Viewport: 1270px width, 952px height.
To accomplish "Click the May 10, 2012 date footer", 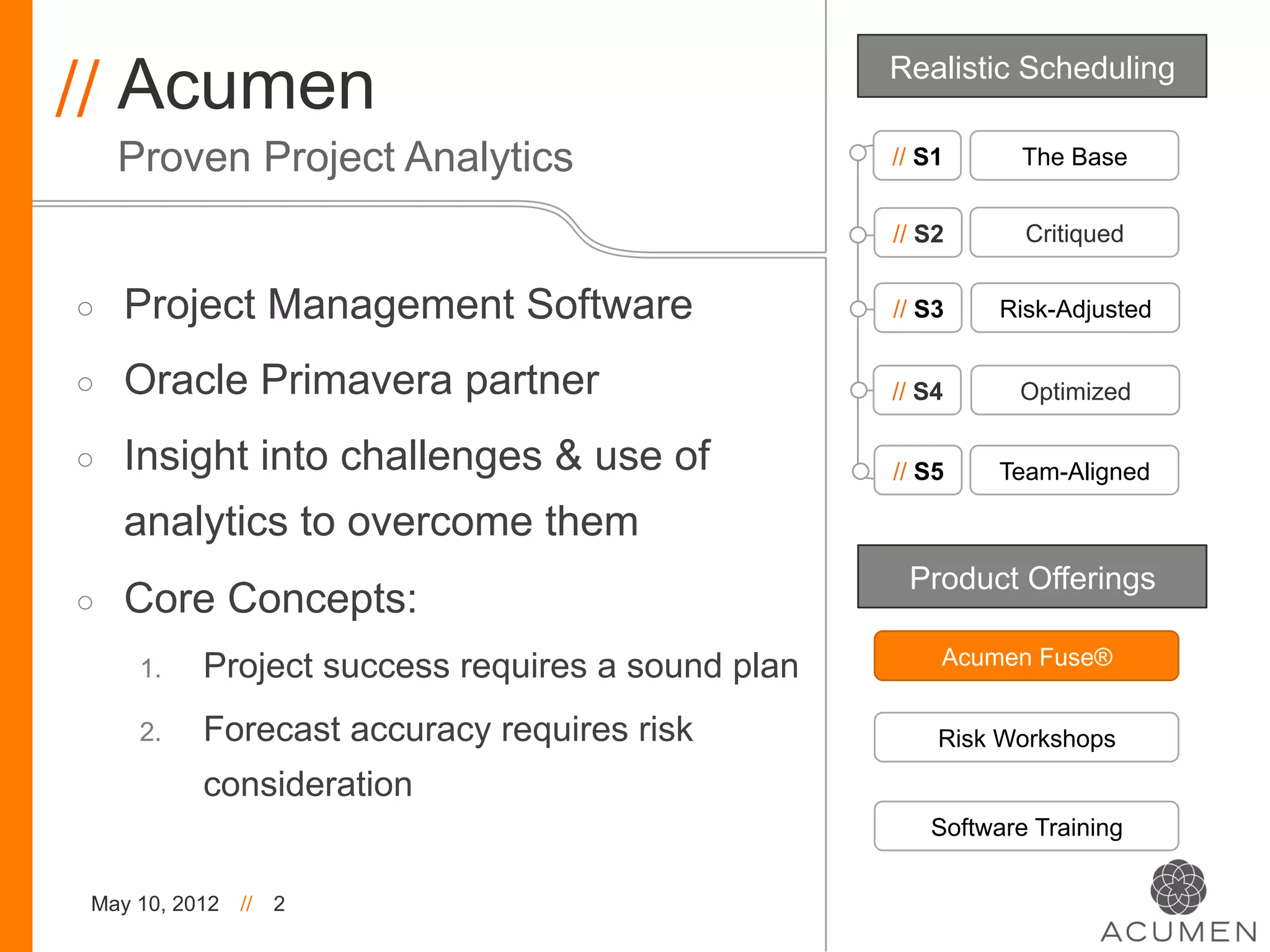I will [155, 904].
